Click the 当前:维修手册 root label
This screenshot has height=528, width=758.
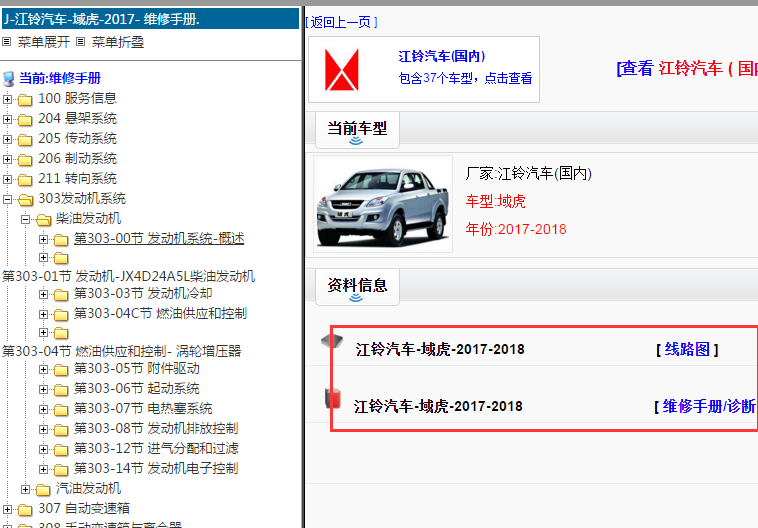click(60, 78)
